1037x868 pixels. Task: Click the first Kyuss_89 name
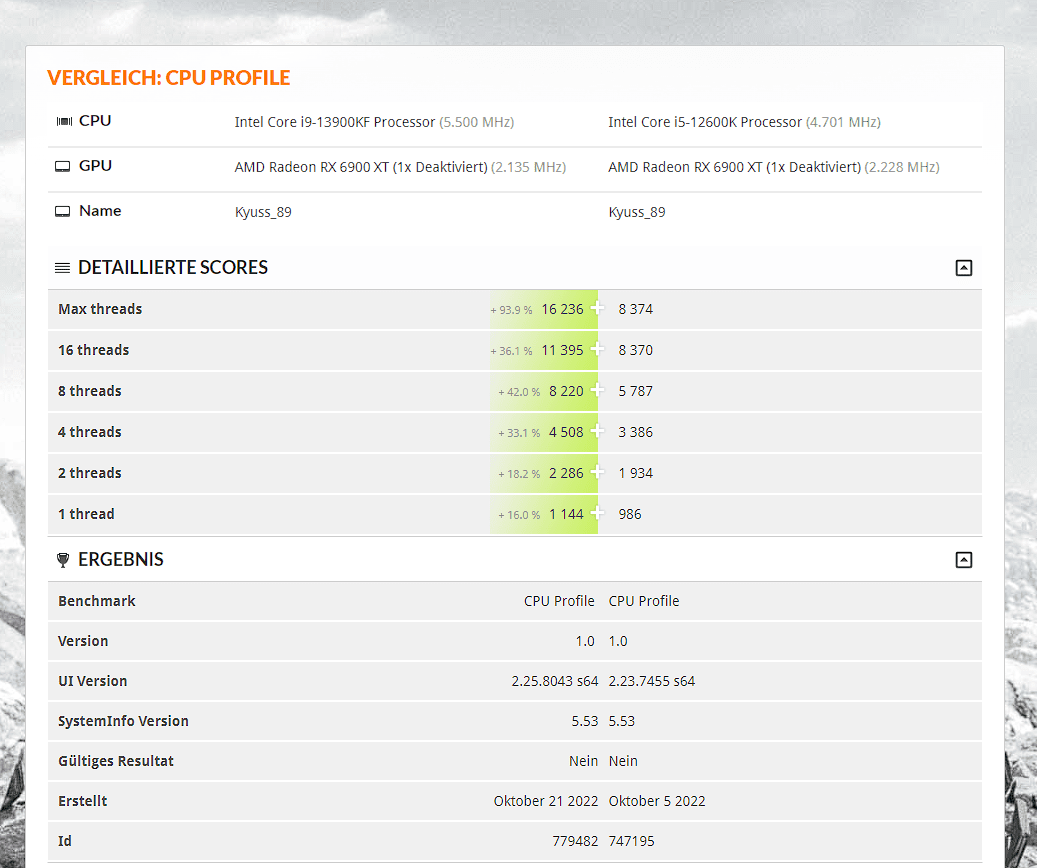pos(263,212)
